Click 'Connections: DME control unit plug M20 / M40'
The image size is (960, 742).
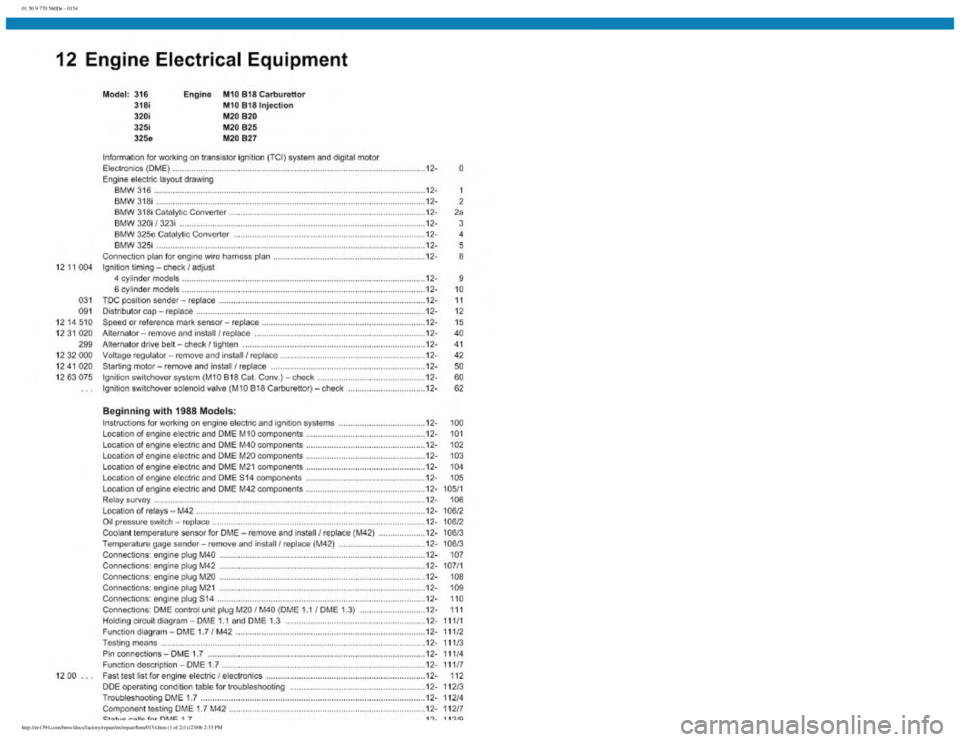click(x=283, y=610)
